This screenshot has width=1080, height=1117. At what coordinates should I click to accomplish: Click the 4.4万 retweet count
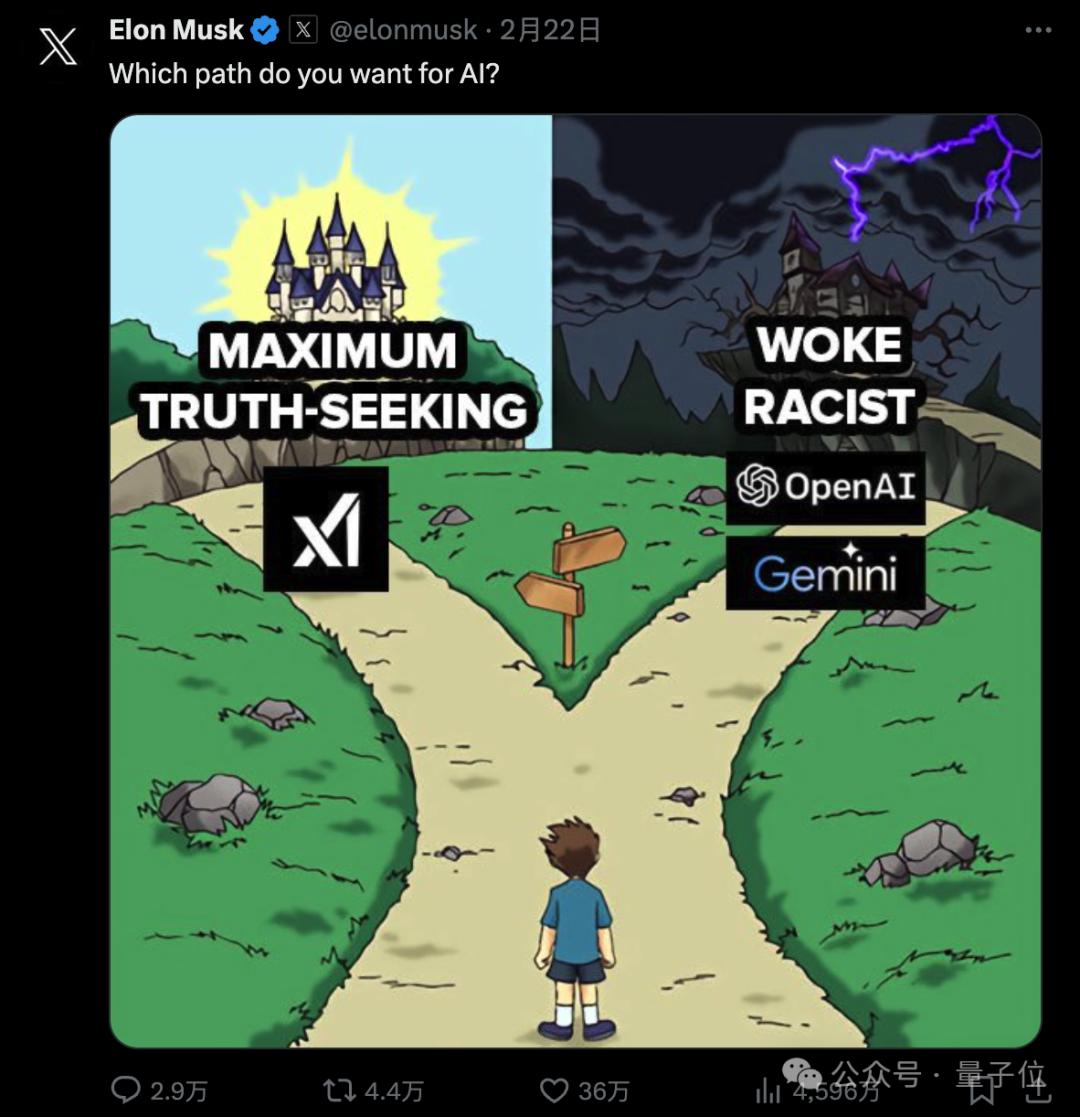click(393, 1091)
